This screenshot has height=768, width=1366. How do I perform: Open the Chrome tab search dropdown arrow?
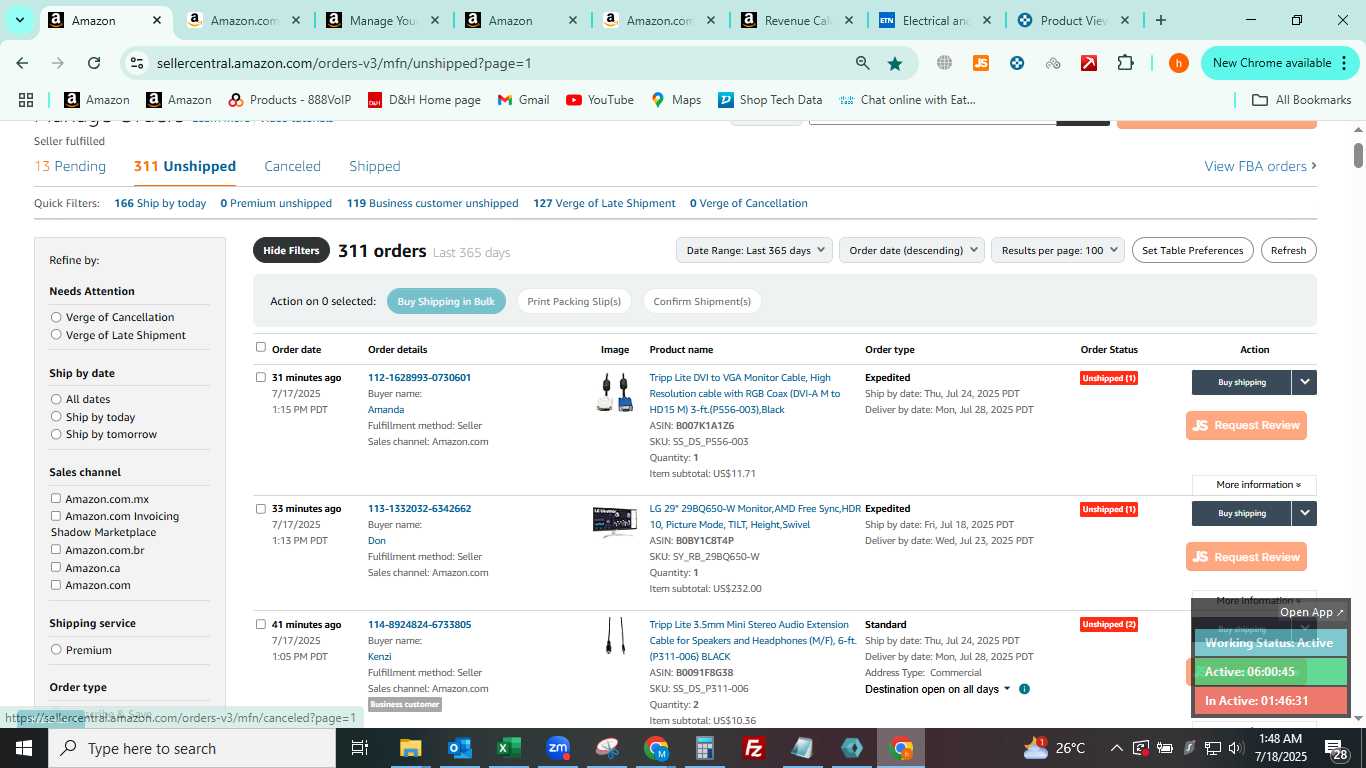(x=19, y=20)
